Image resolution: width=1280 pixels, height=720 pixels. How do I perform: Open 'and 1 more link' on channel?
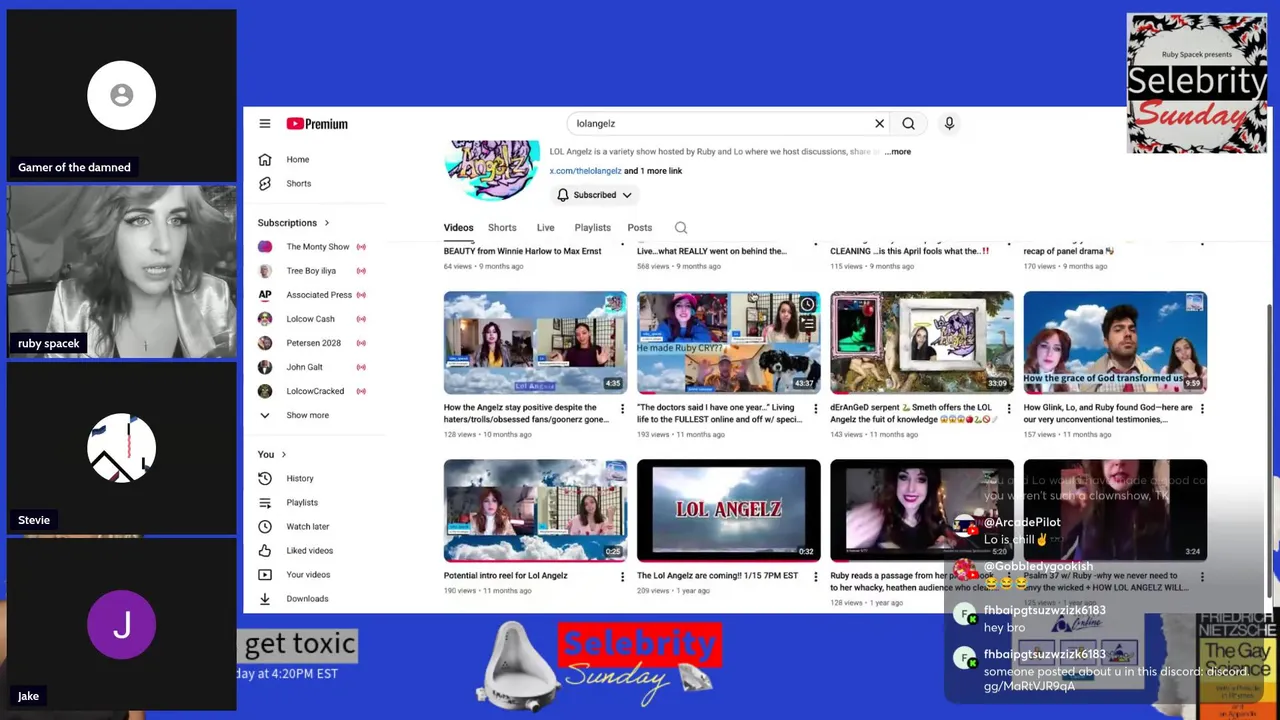coord(653,171)
